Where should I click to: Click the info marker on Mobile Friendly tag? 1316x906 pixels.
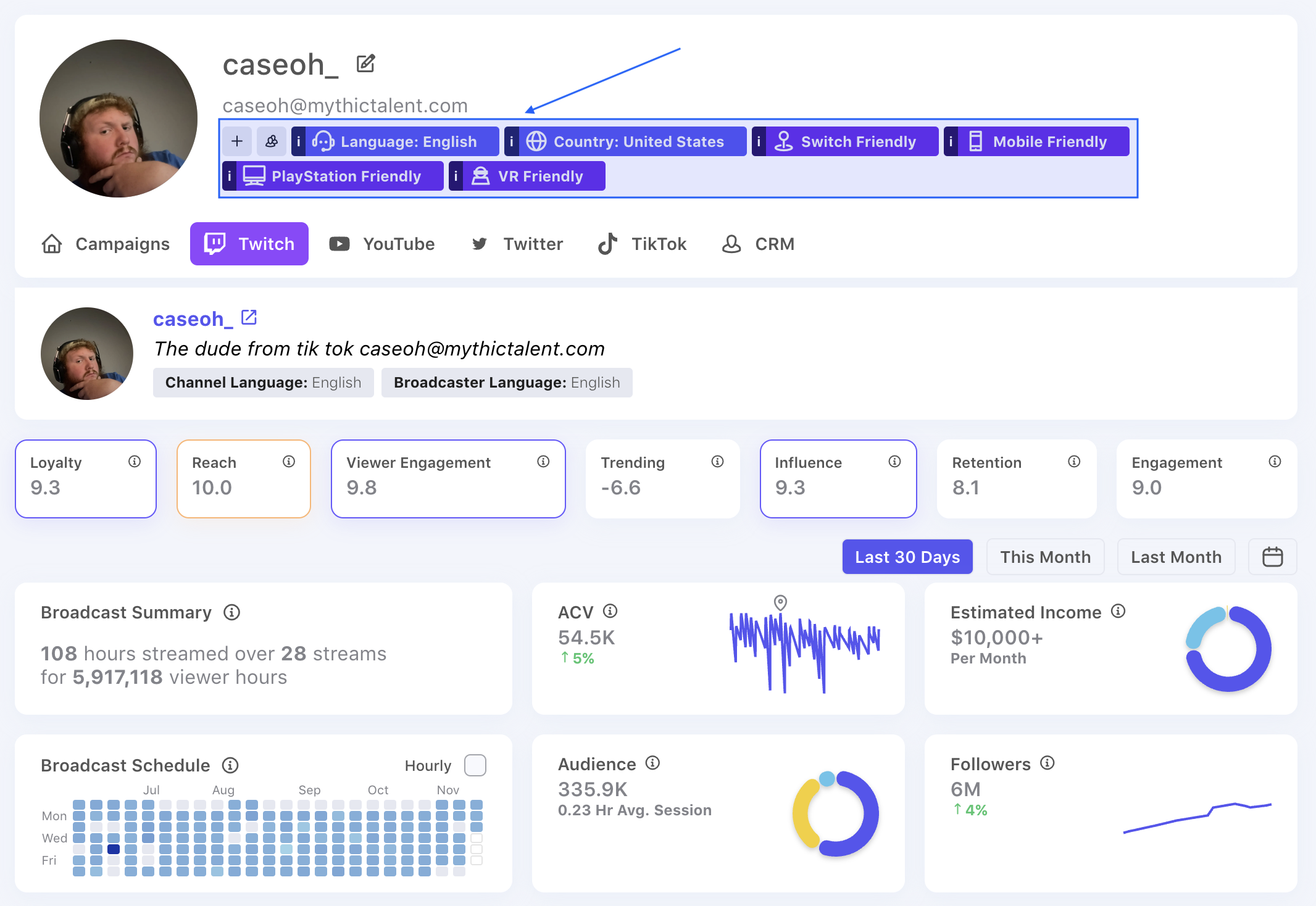pyautogui.click(x=951, y=141)
